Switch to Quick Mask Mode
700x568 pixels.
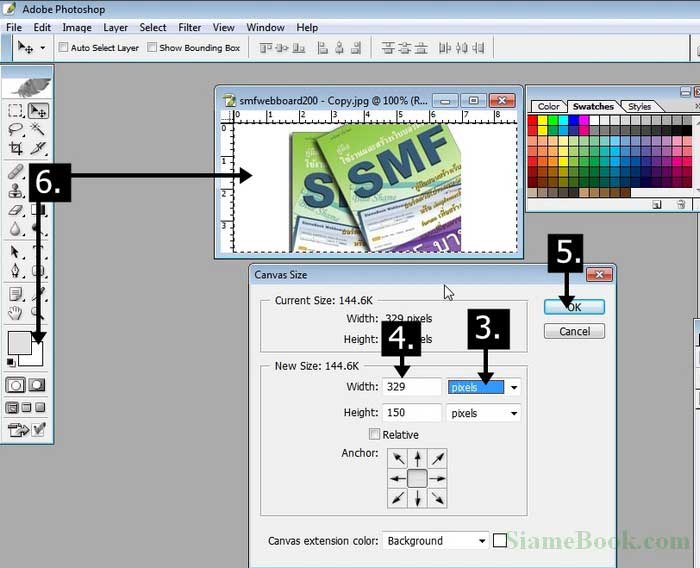tap(37, 385)
